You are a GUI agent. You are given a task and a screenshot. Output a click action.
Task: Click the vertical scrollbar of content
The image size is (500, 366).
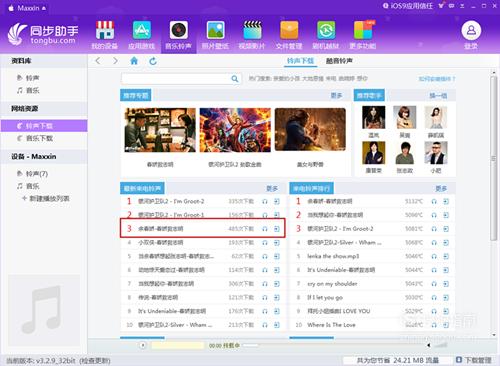pos(494,157)
